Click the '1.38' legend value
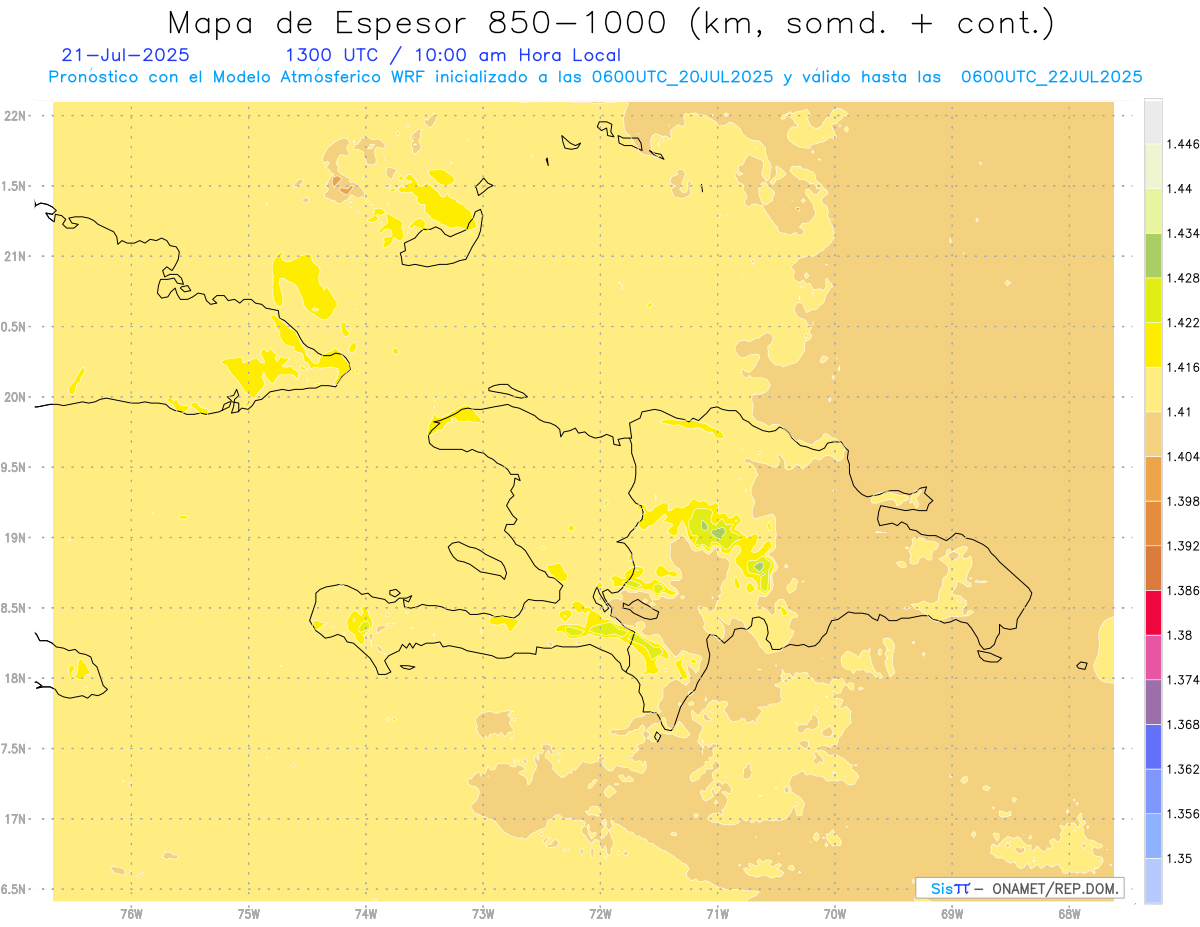The image size is (1200, 927). point(1179,634)
